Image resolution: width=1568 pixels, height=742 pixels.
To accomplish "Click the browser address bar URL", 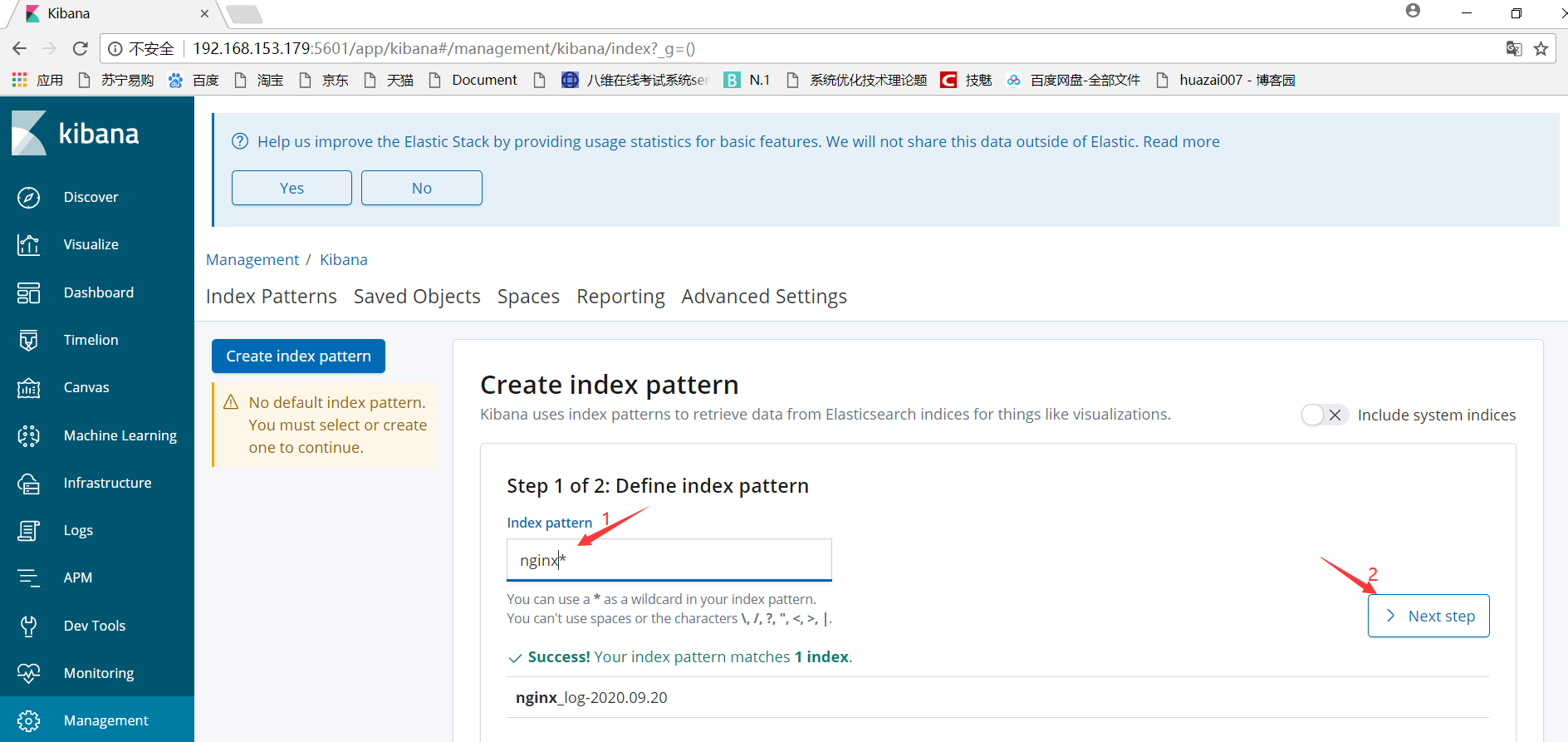I will click(x=444, y=48).
